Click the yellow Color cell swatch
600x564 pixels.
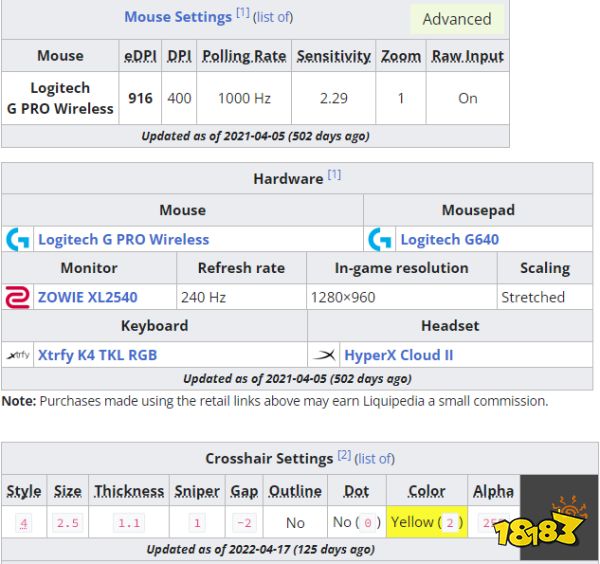(x=427, y=522)
